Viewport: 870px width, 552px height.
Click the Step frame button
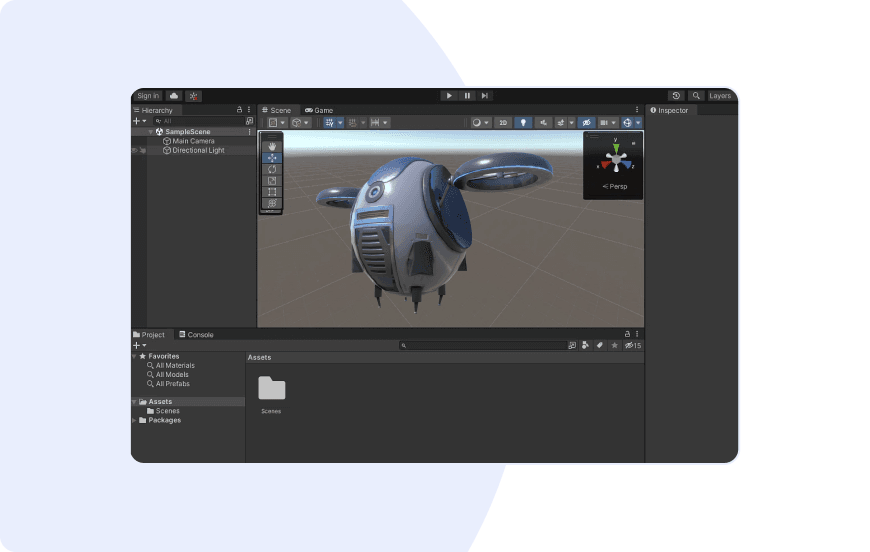click(x=485, y=96)
